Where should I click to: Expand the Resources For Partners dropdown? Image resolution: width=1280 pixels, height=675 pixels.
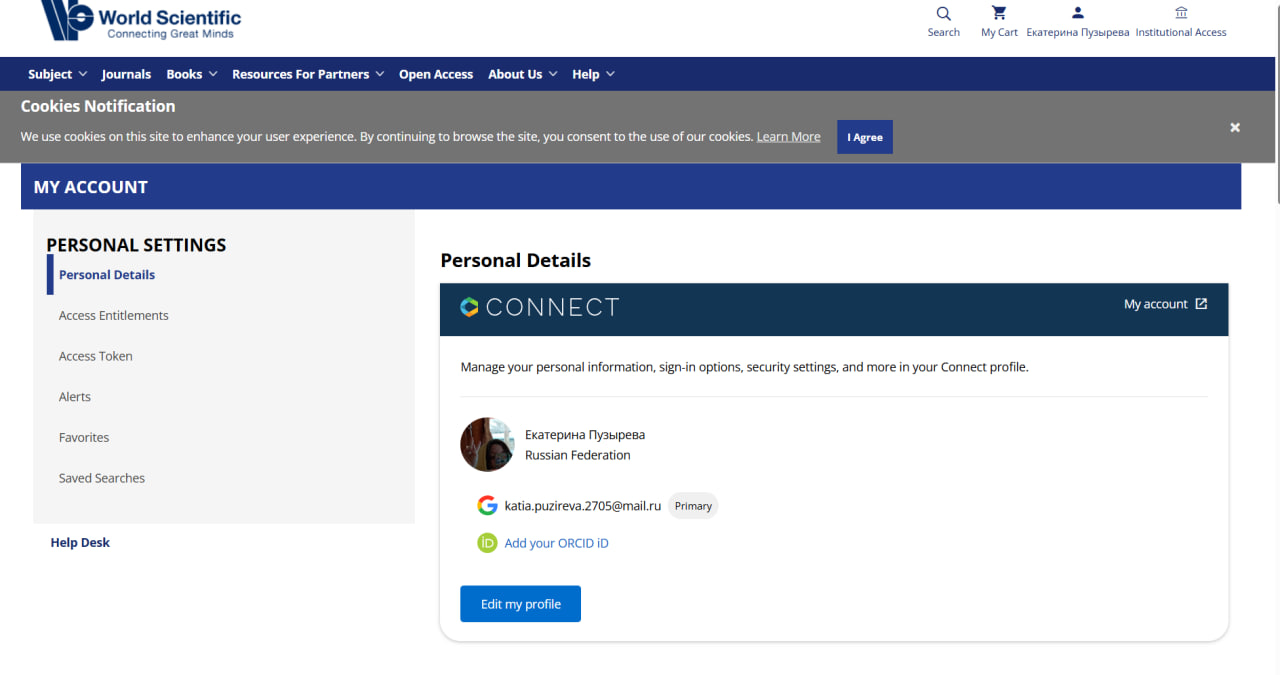[x=307, y=74]
